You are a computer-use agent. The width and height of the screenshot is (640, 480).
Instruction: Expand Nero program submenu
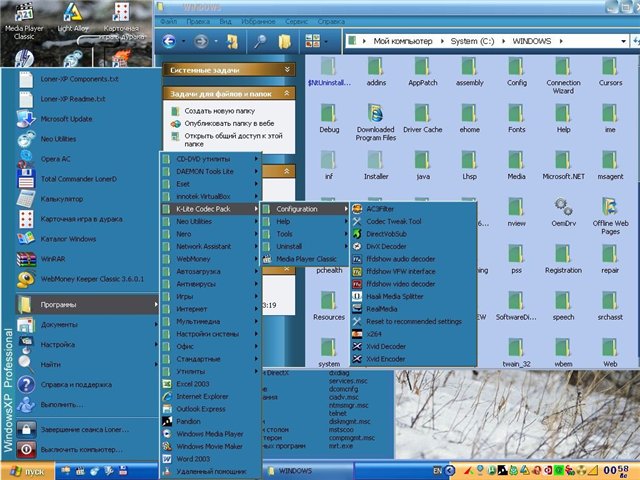click(x=210, y=234)
